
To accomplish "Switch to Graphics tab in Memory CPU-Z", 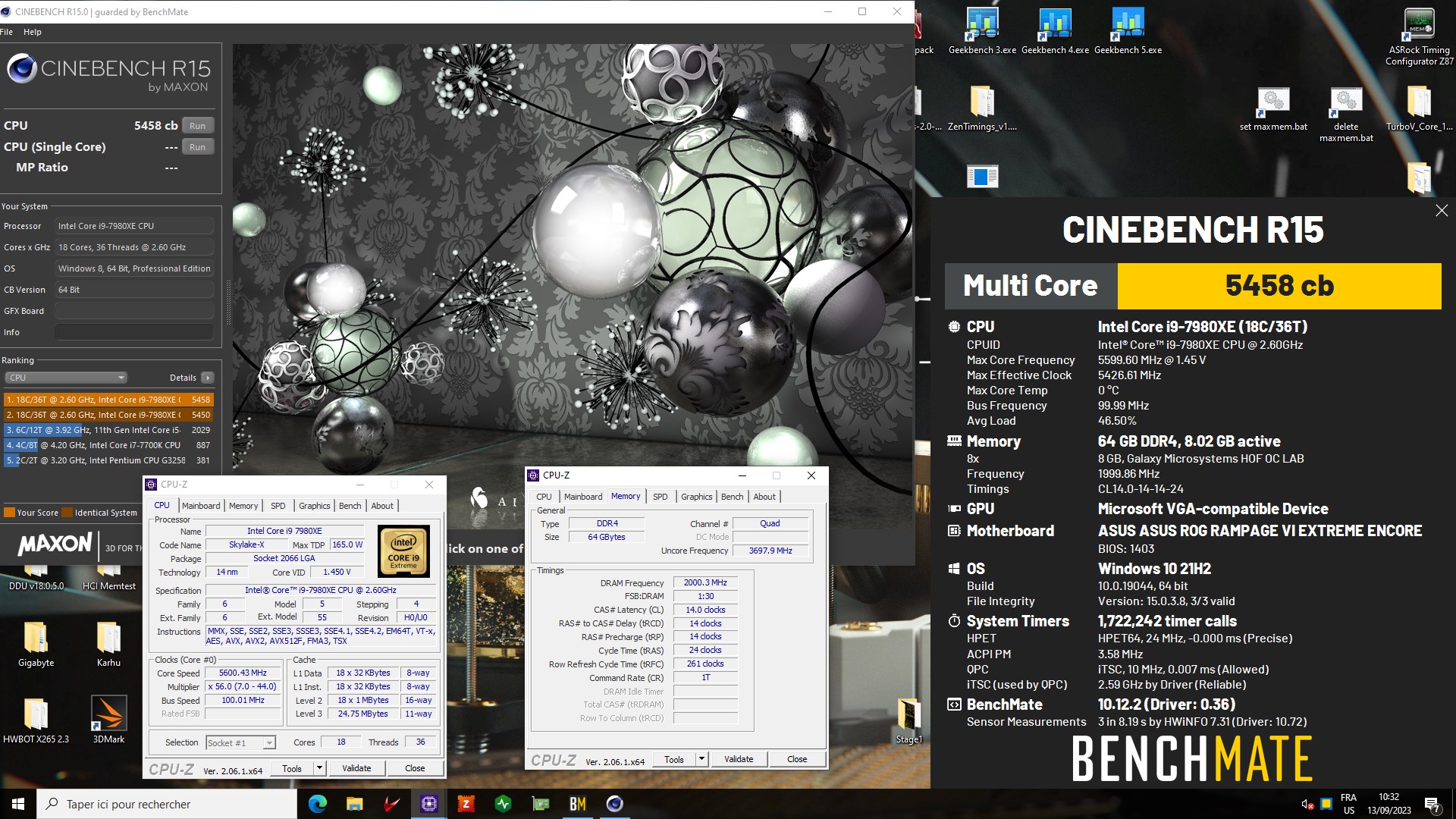I will point(696,497).
